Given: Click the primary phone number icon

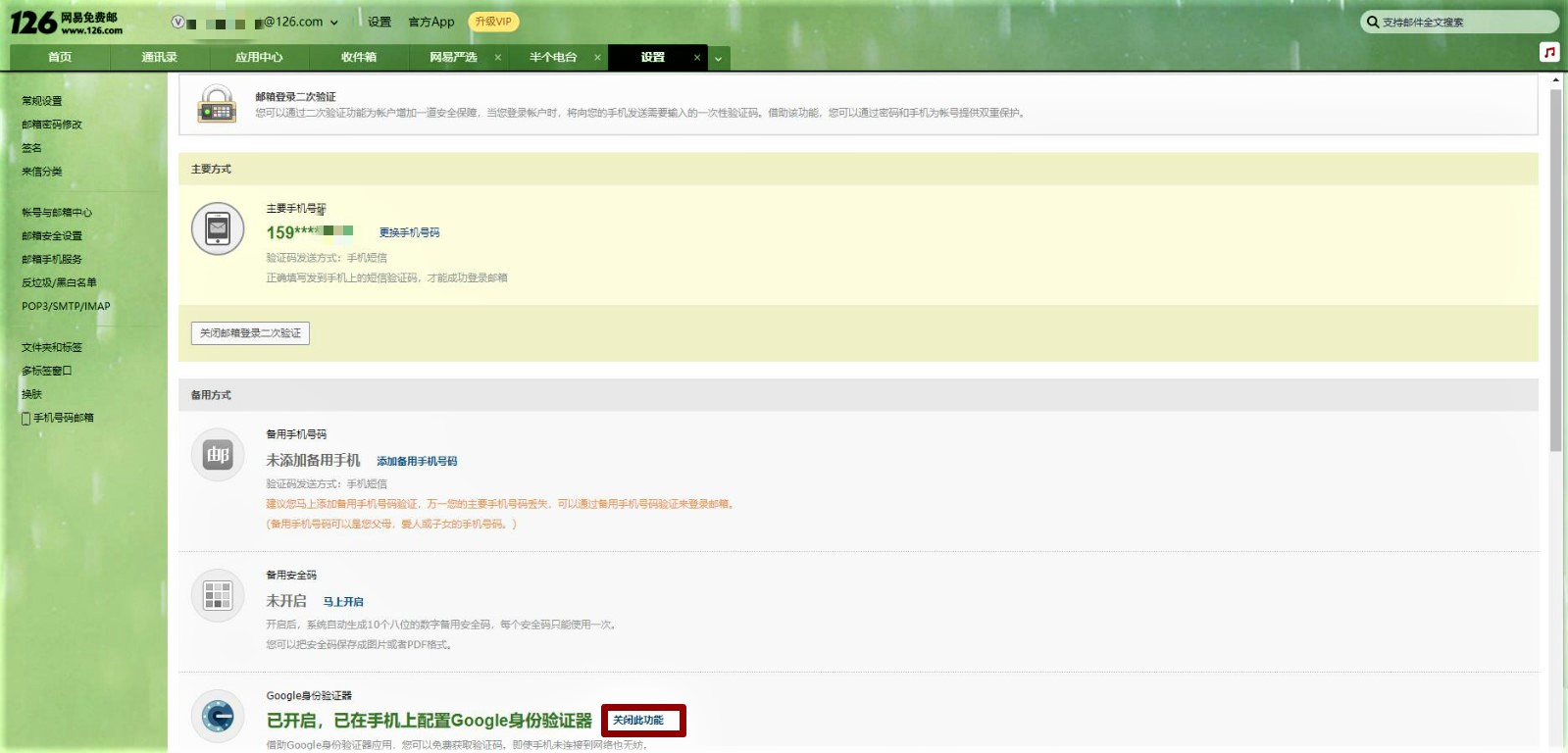Looking at the screenshot, I should point(218,228).
